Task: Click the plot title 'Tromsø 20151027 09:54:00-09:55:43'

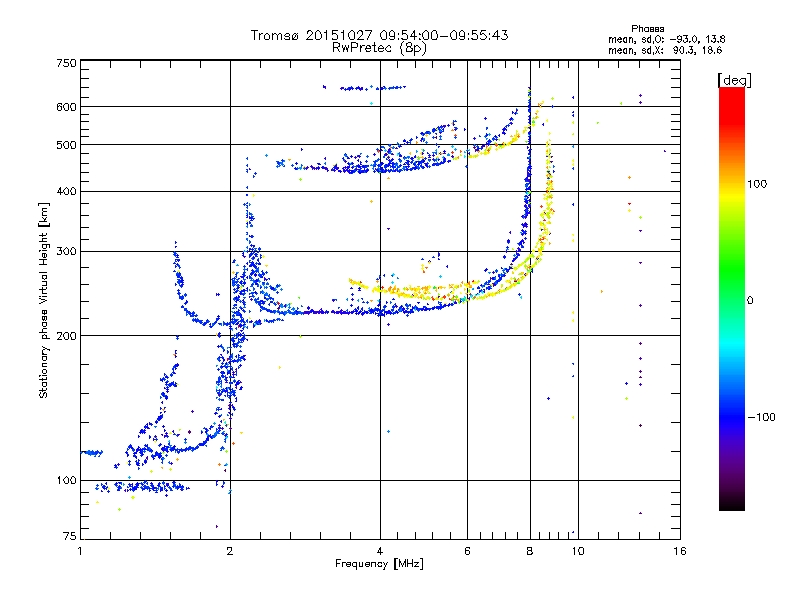Action: (379, 35)
